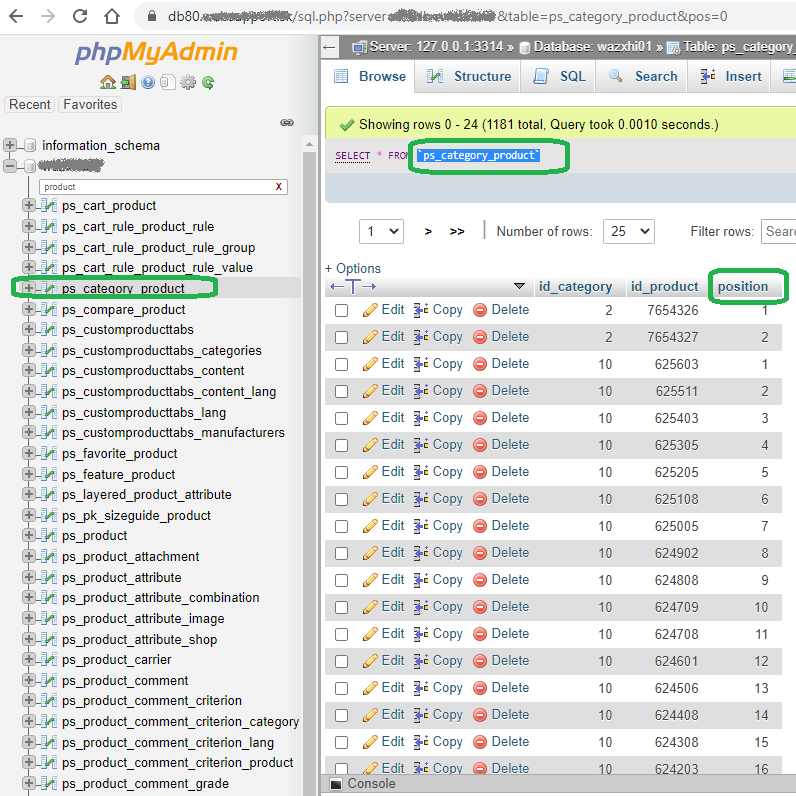Click pencil Edit icon for product 7654326
Screen dimensions: 796x796
coord(370,310)
